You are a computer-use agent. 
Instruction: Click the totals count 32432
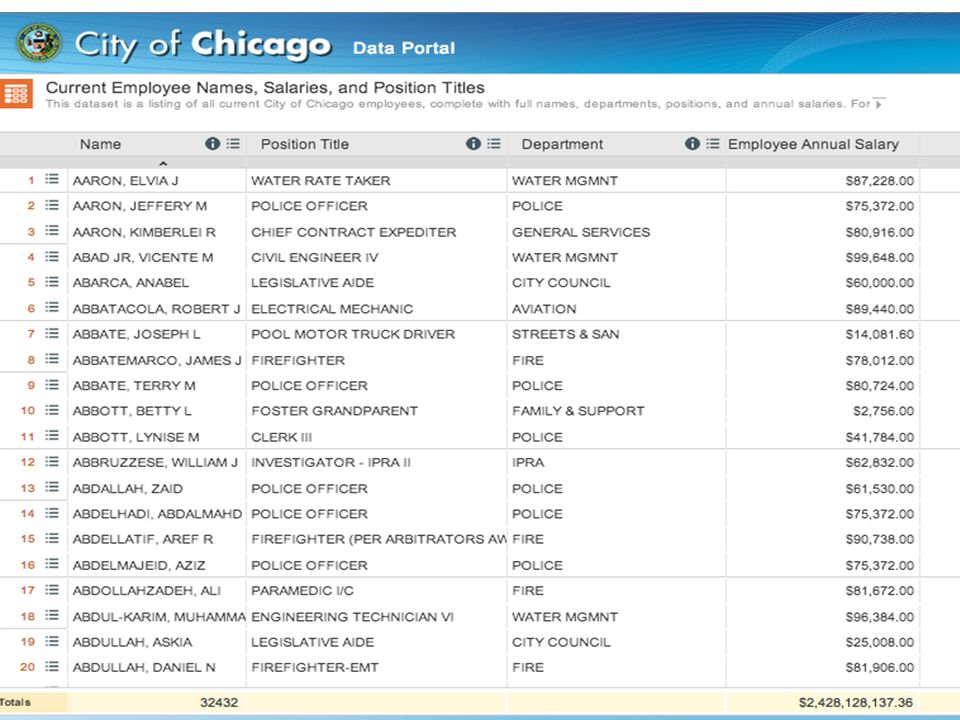tap(219, 702)
